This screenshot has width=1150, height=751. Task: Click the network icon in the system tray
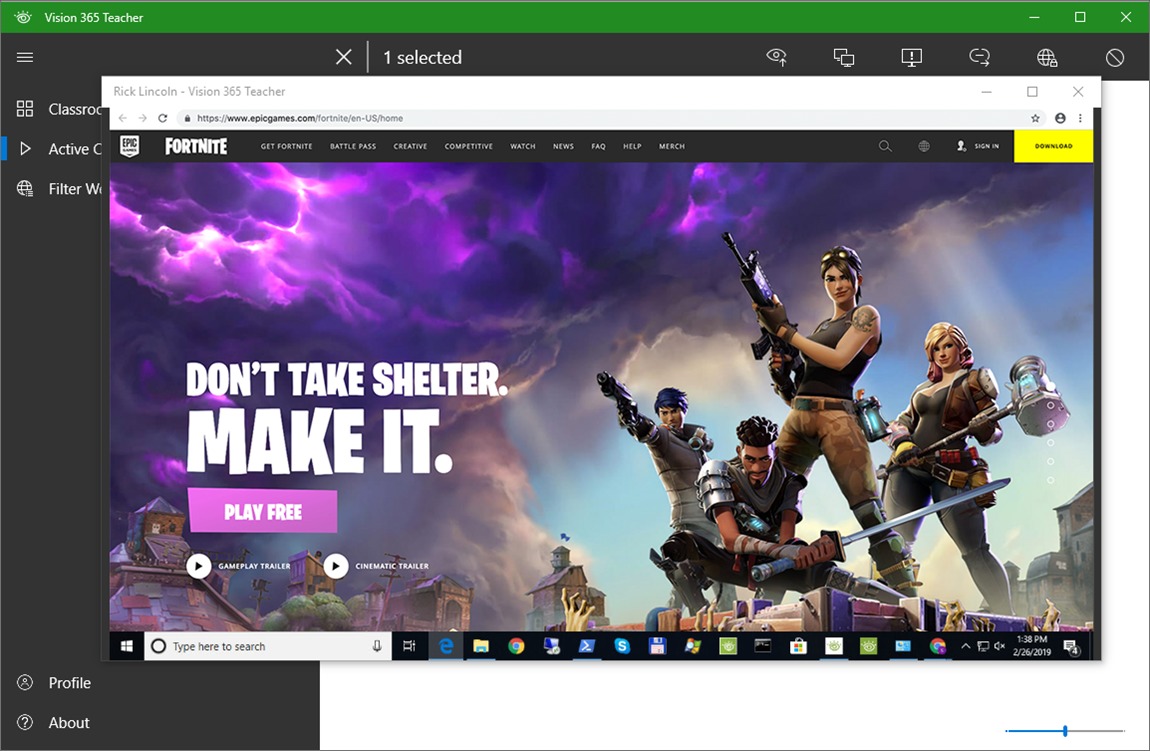pos(983,646)
